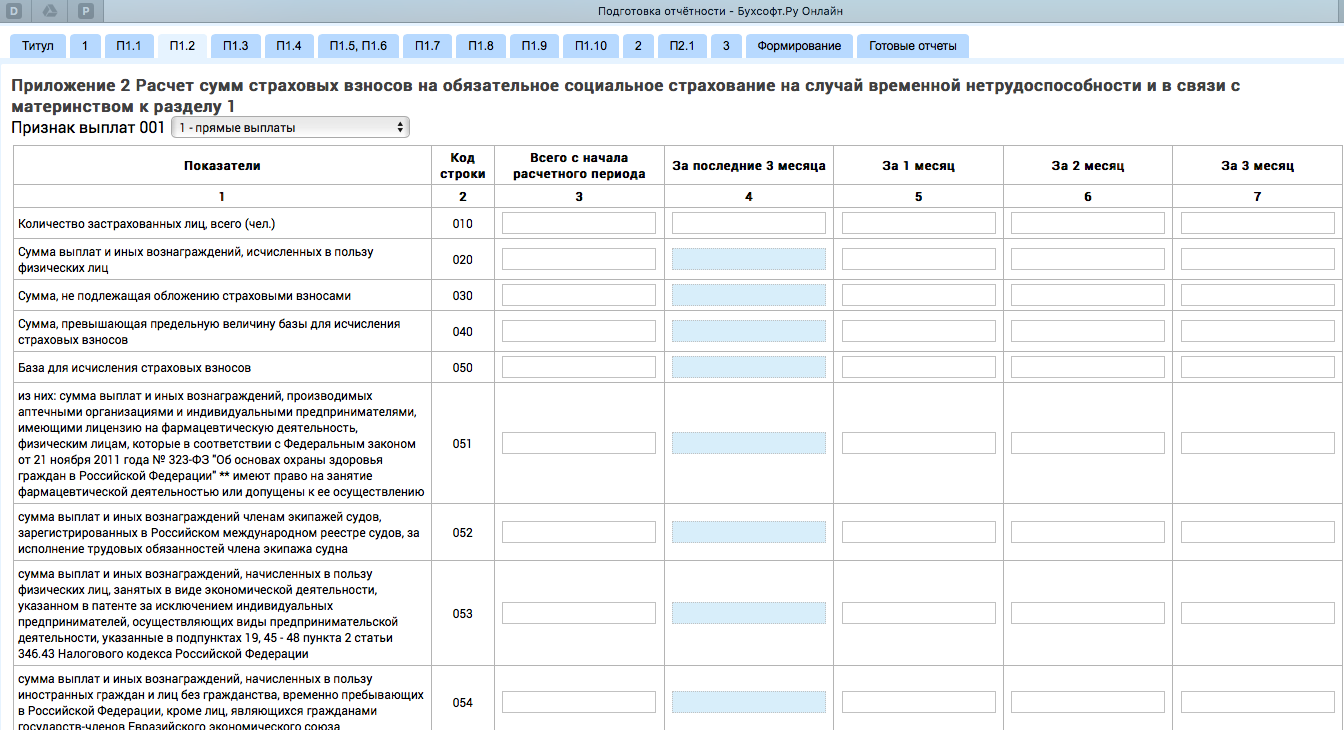Open the Формирование tab
The height and width of the screenshot is (730, 1344).
point(799,46)
